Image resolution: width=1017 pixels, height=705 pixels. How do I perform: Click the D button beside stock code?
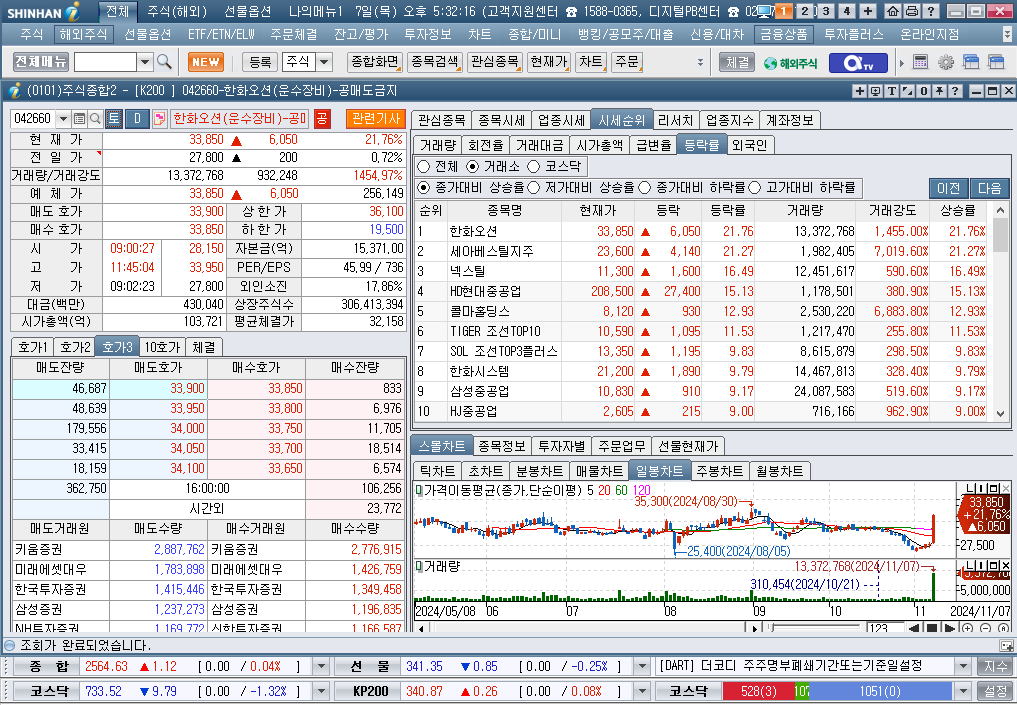click(x=137, y=119)
